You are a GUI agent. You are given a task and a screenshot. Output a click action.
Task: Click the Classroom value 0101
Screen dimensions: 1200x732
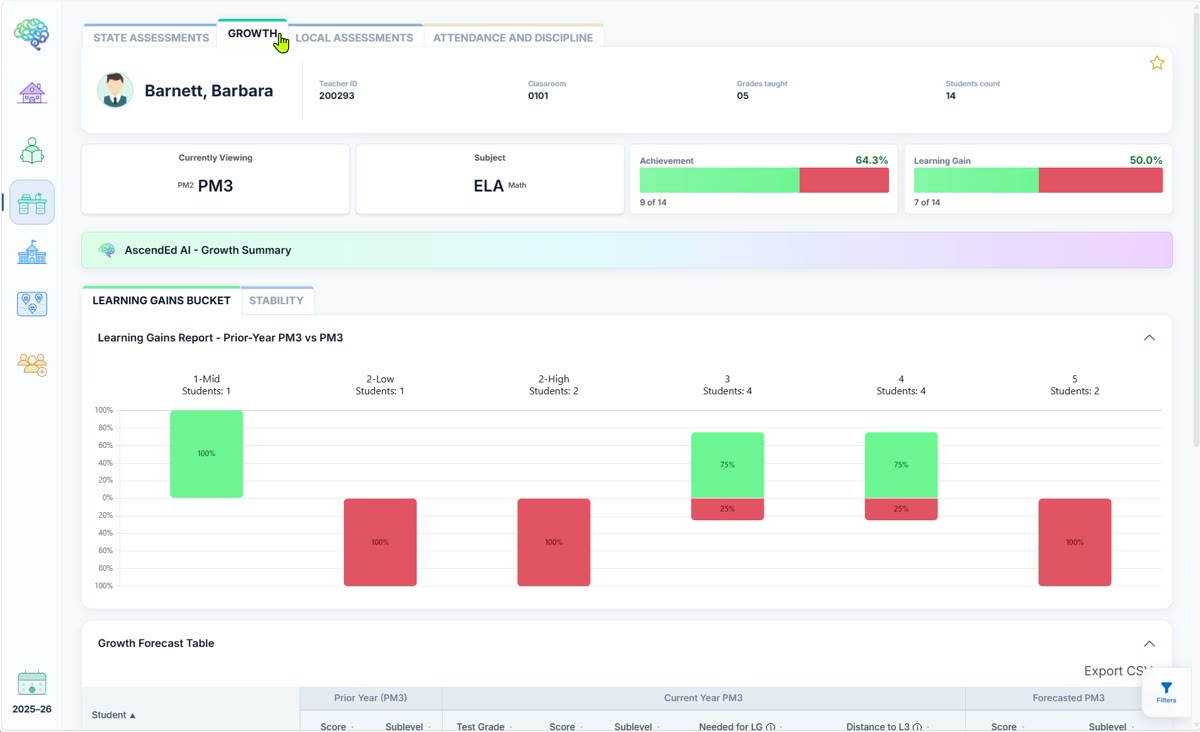pyautogui.click(x=538, y=96)
